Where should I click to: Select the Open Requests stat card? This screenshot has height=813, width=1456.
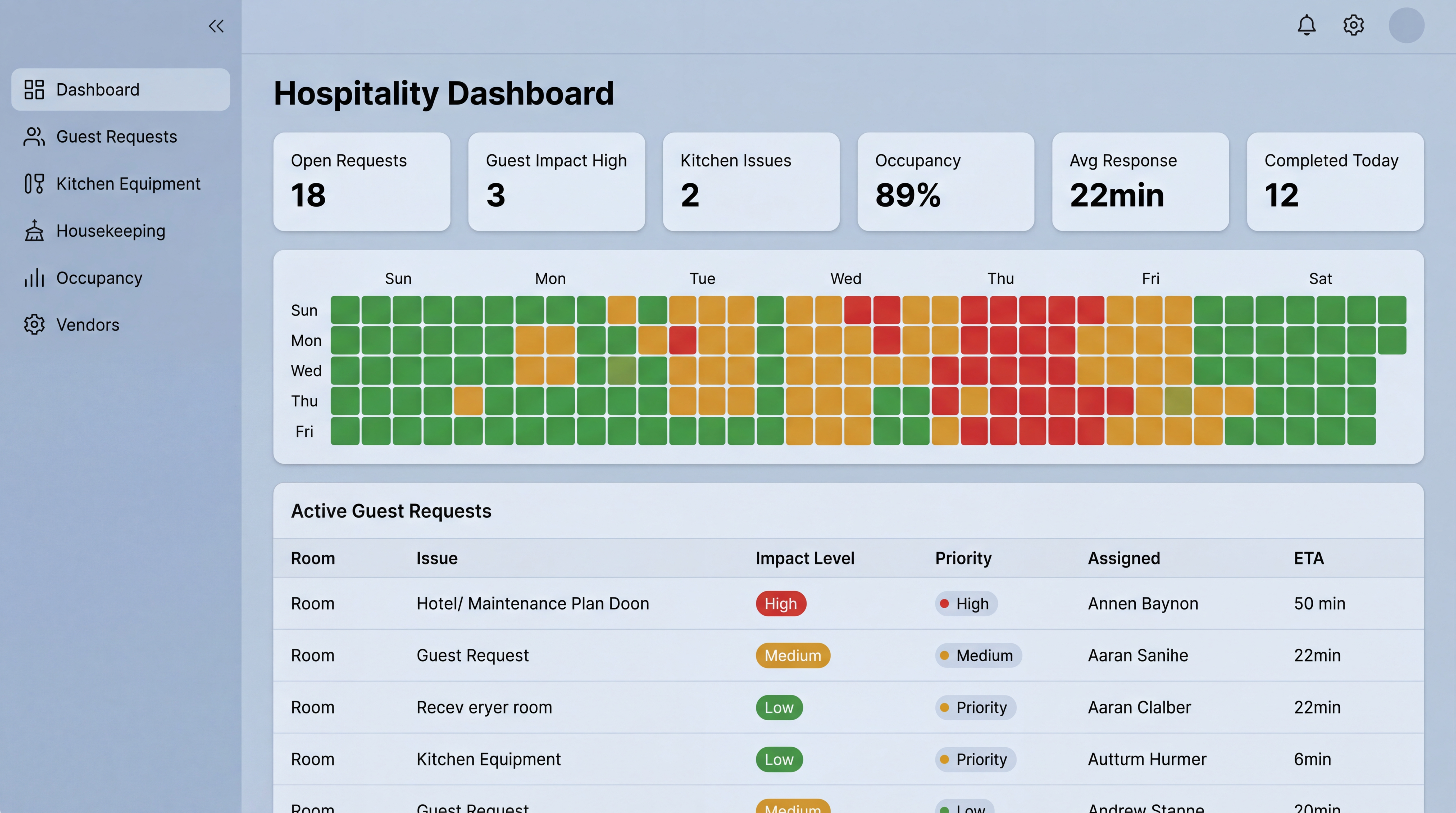click(362, 182)
